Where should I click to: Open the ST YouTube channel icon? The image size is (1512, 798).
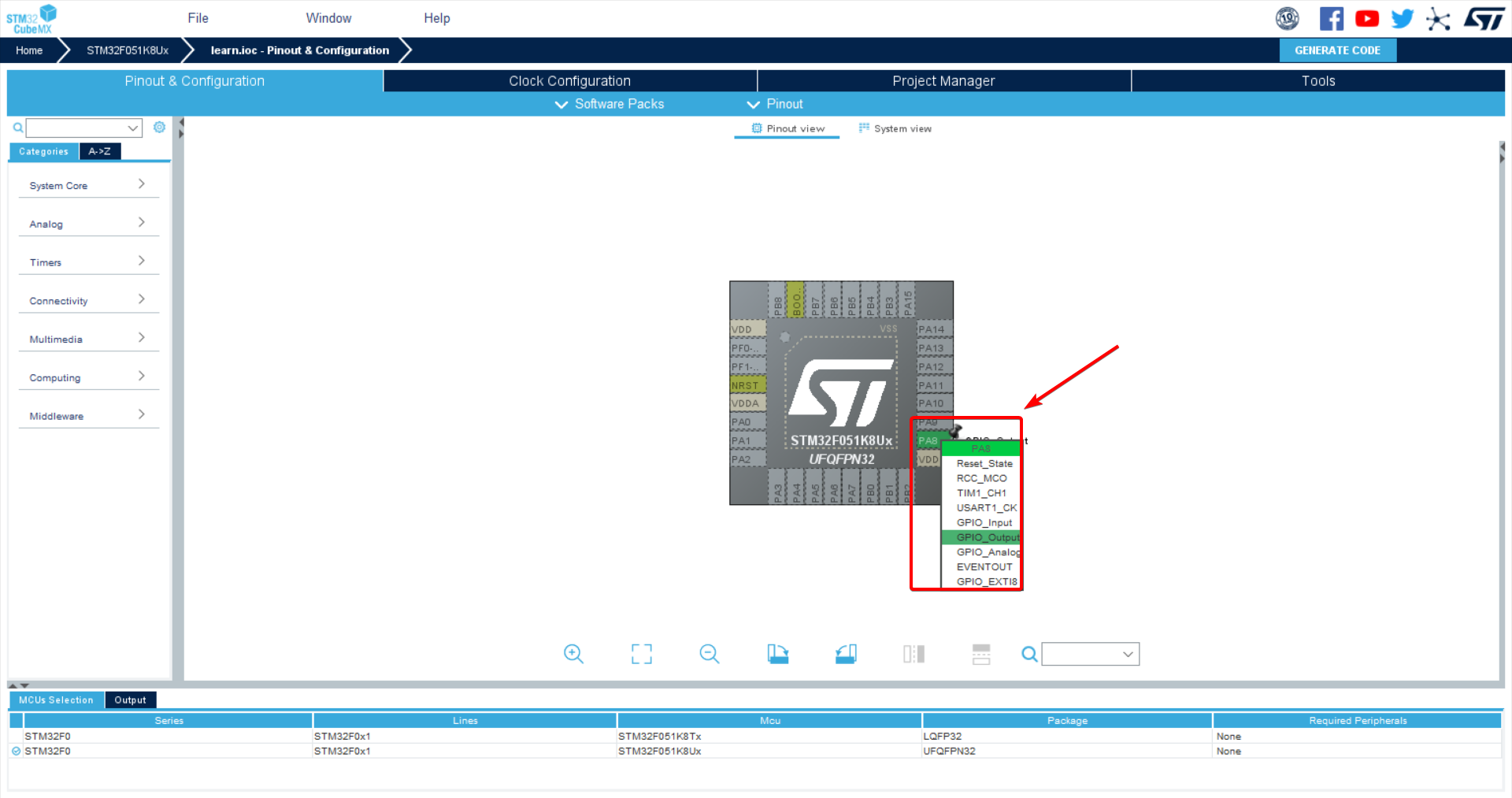point(1366,19)
